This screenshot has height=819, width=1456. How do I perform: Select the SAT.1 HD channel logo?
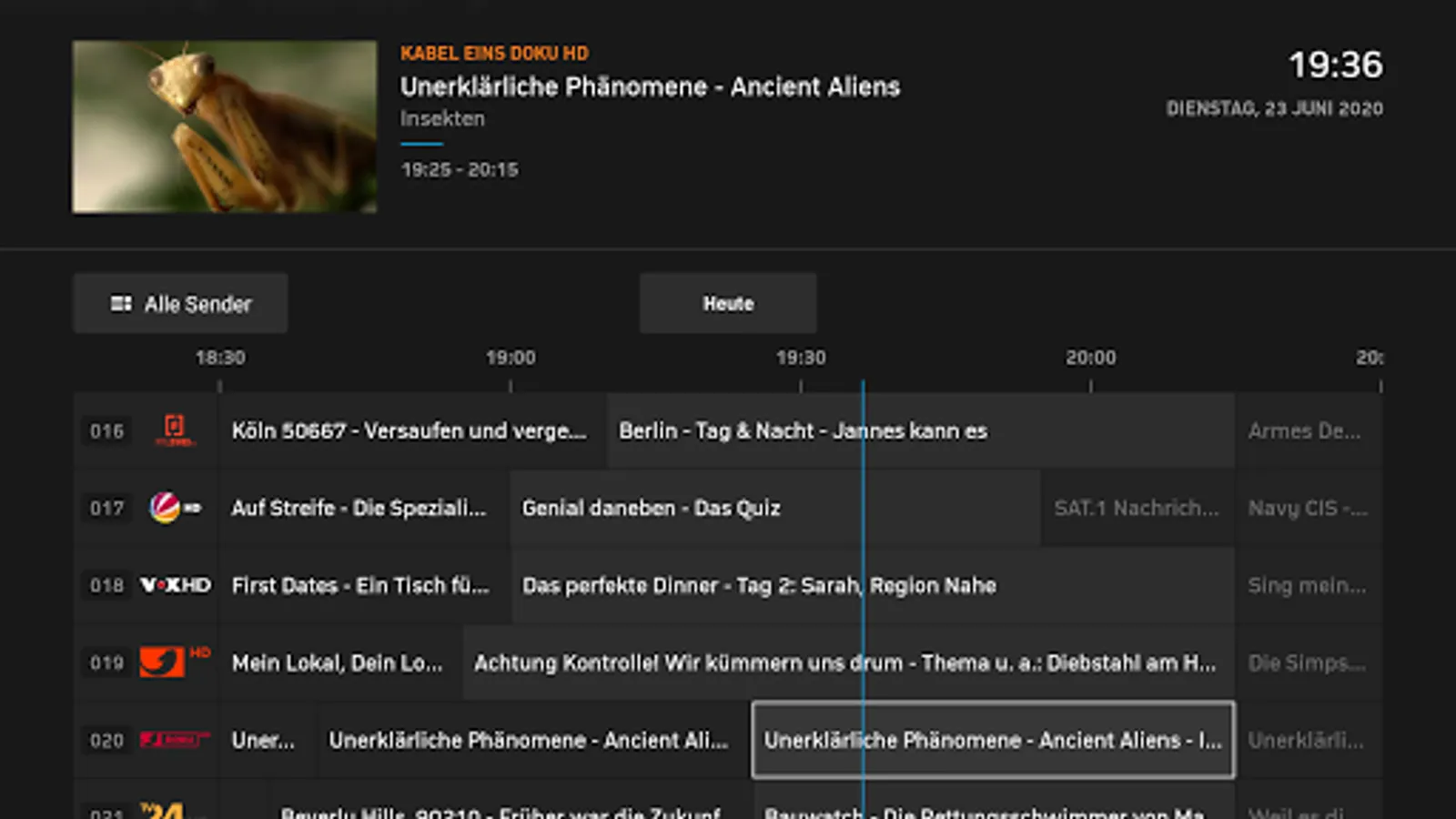(175, 508)
